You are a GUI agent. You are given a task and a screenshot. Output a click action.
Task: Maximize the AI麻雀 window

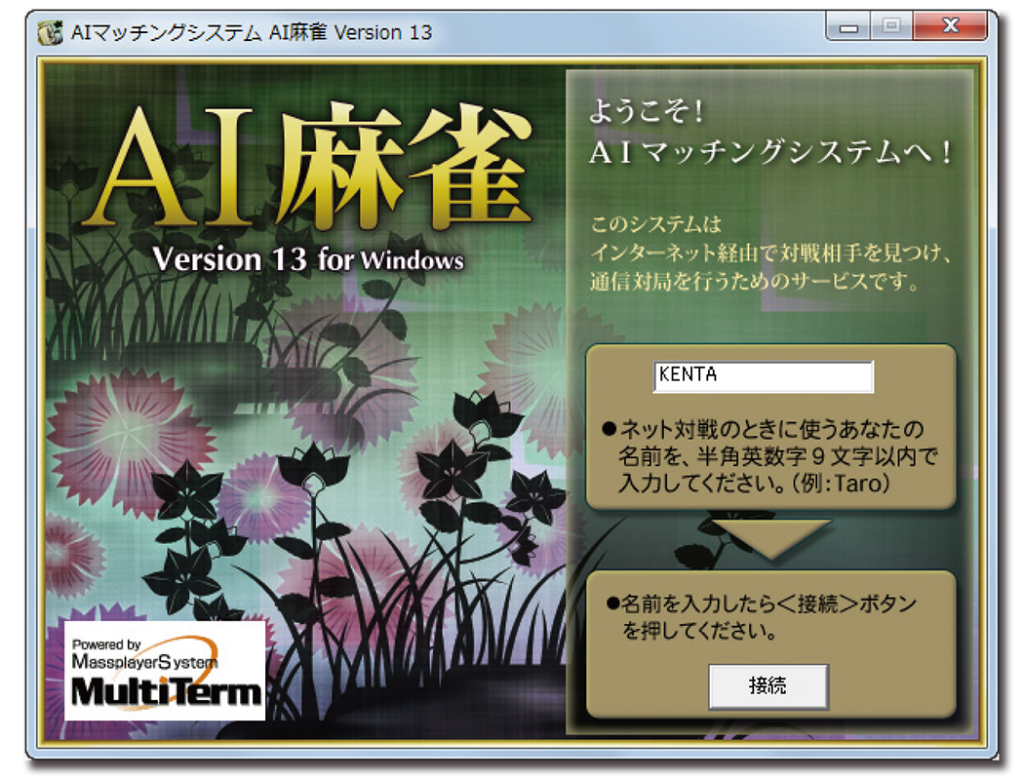coord(891,26)
